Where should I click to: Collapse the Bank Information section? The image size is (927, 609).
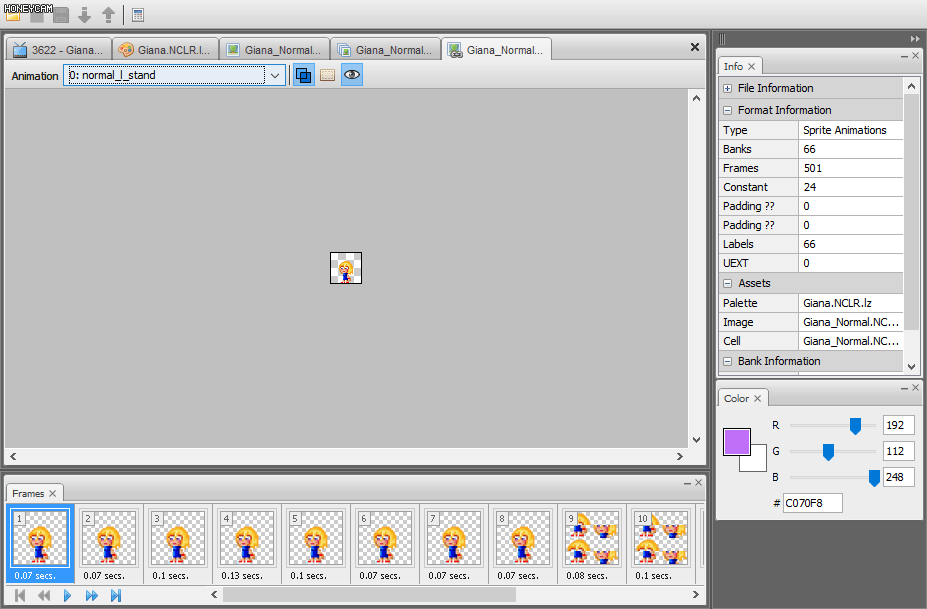pyautogui.click(x=727, y=361)
